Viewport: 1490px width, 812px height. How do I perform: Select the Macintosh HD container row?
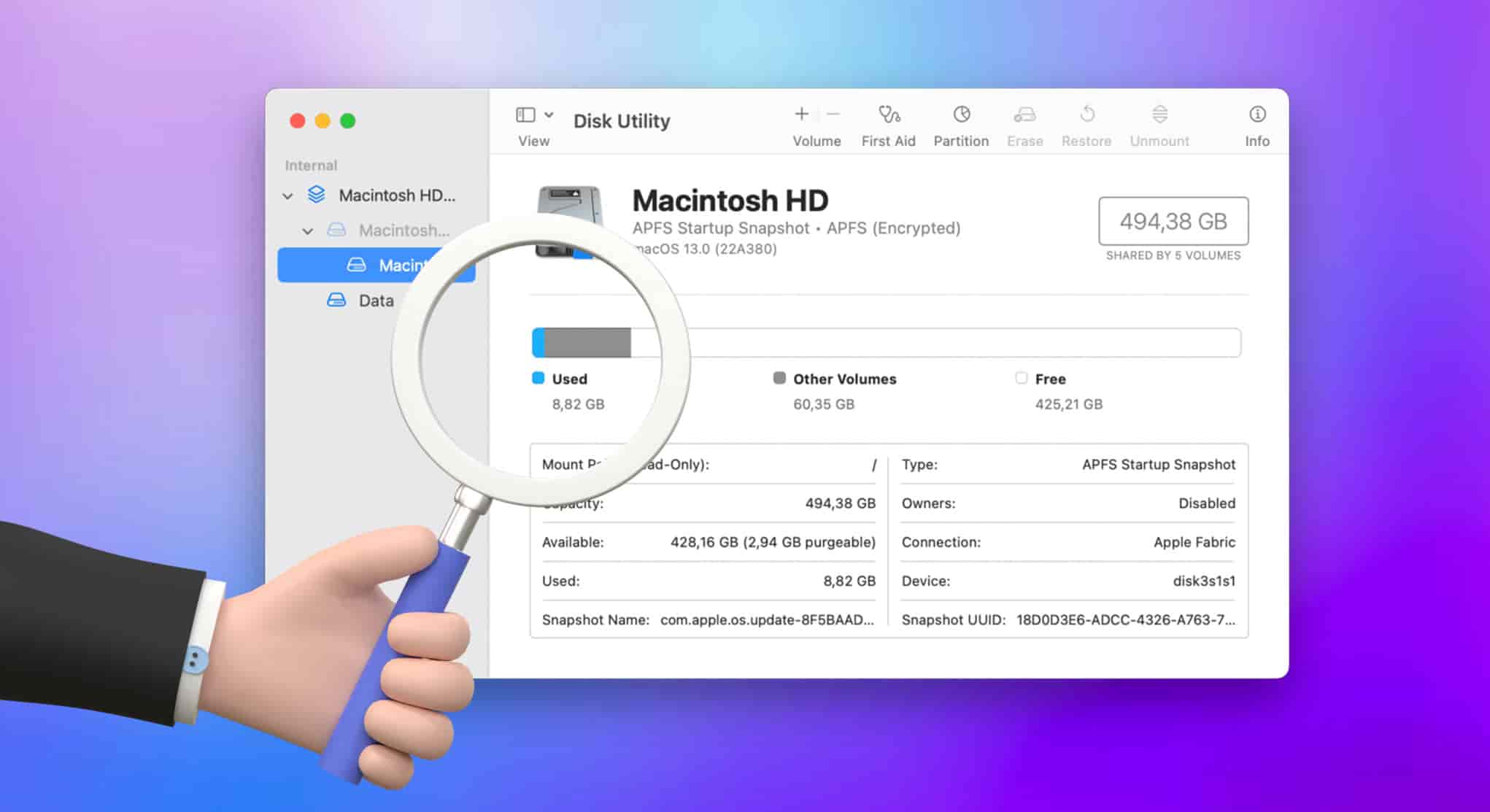[377, 196]
